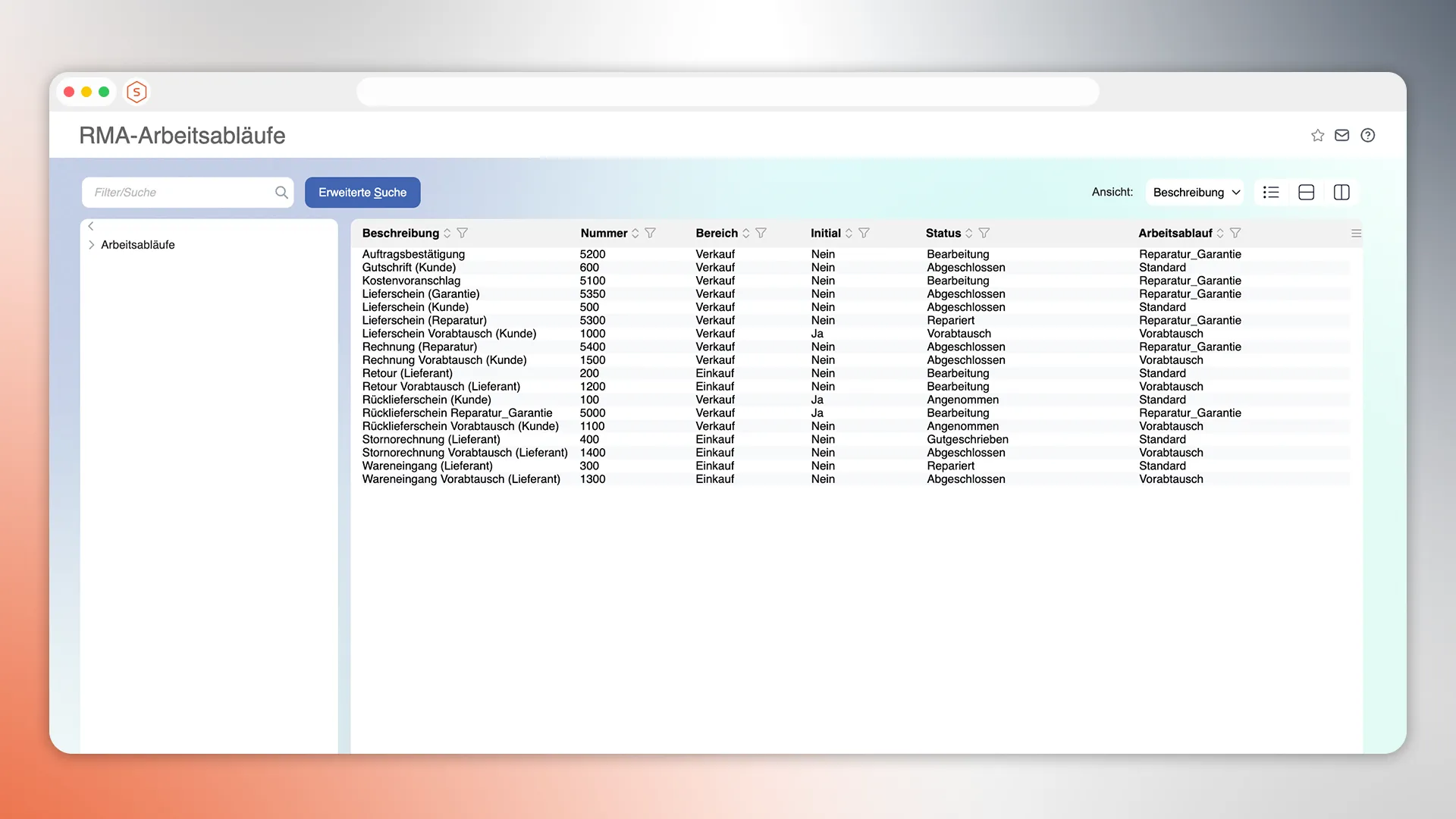The width and height of the screenshot is (1456, 819).
Task: Toggle sort on the Bereich column
Action: tap(746, 234)
